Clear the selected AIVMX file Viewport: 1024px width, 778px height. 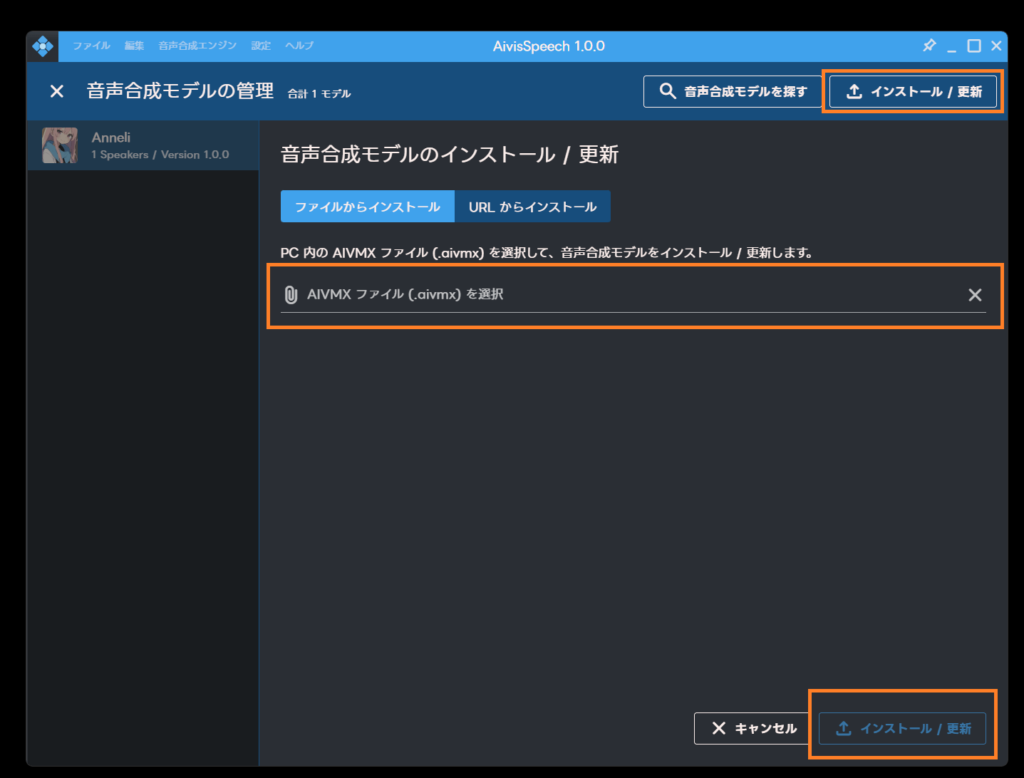tap(974, 295)
